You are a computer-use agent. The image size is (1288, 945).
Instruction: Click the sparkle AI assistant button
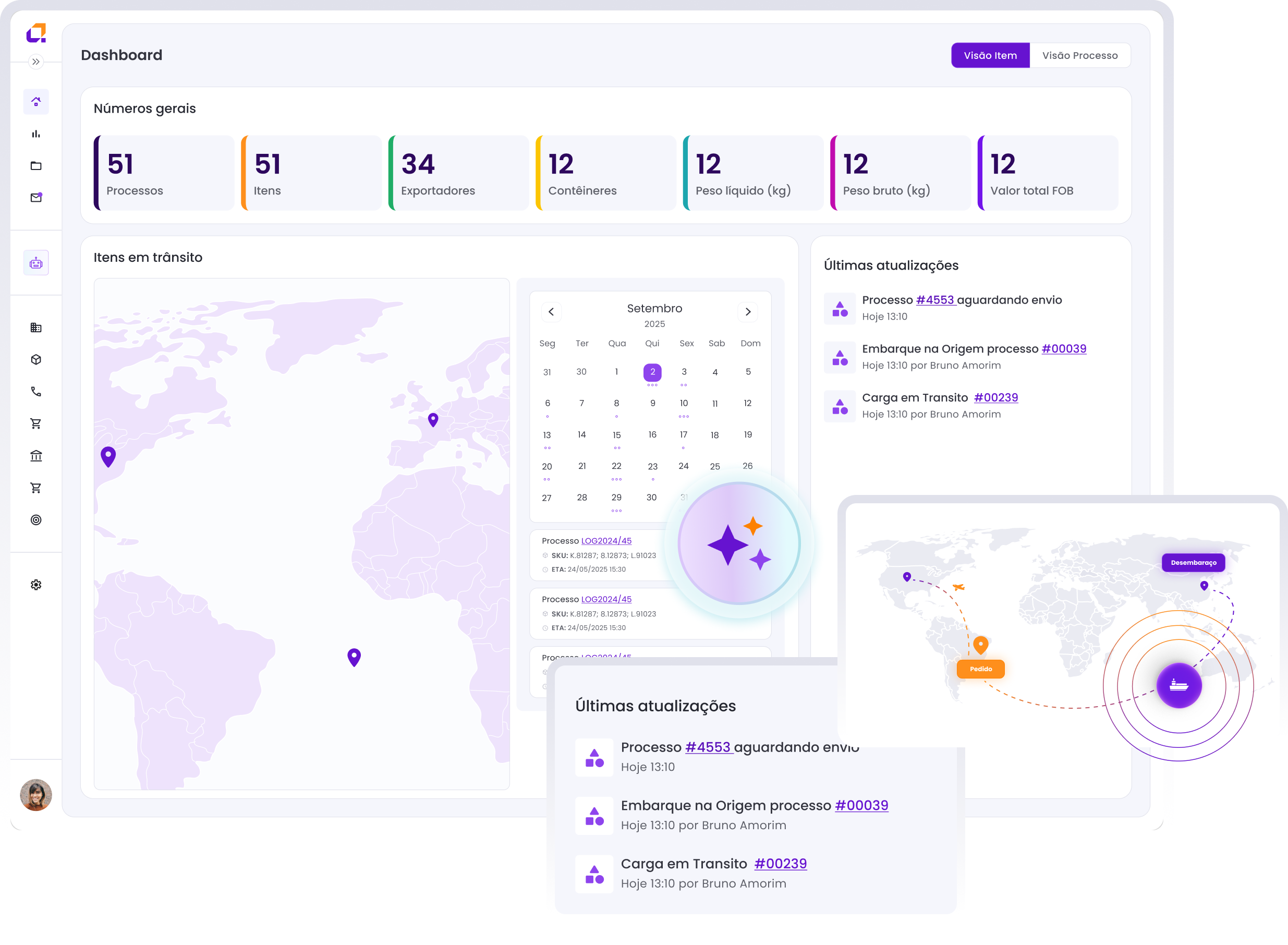pos(739,543)
